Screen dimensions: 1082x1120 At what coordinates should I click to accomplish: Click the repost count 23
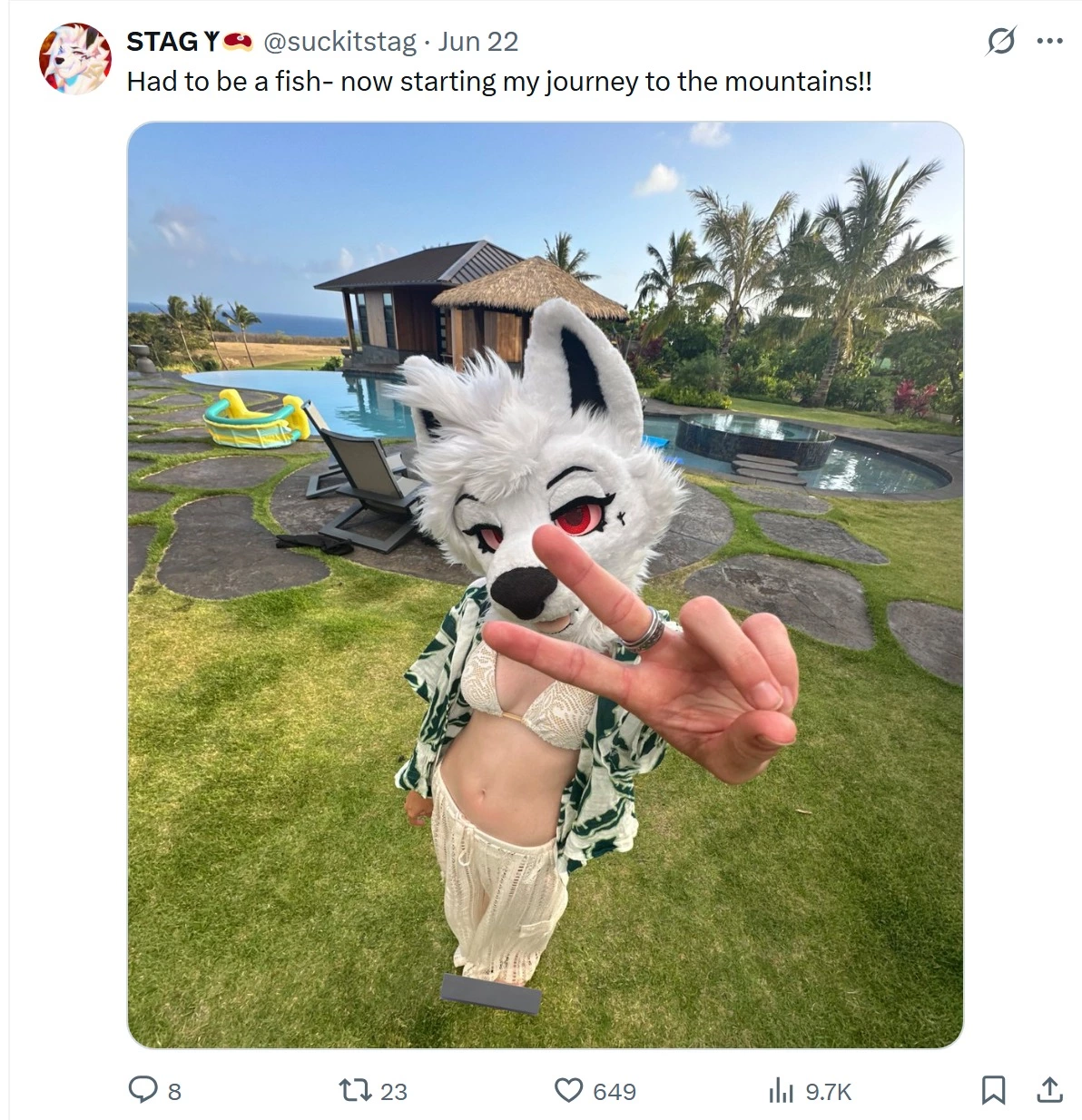click(393, 1092)
